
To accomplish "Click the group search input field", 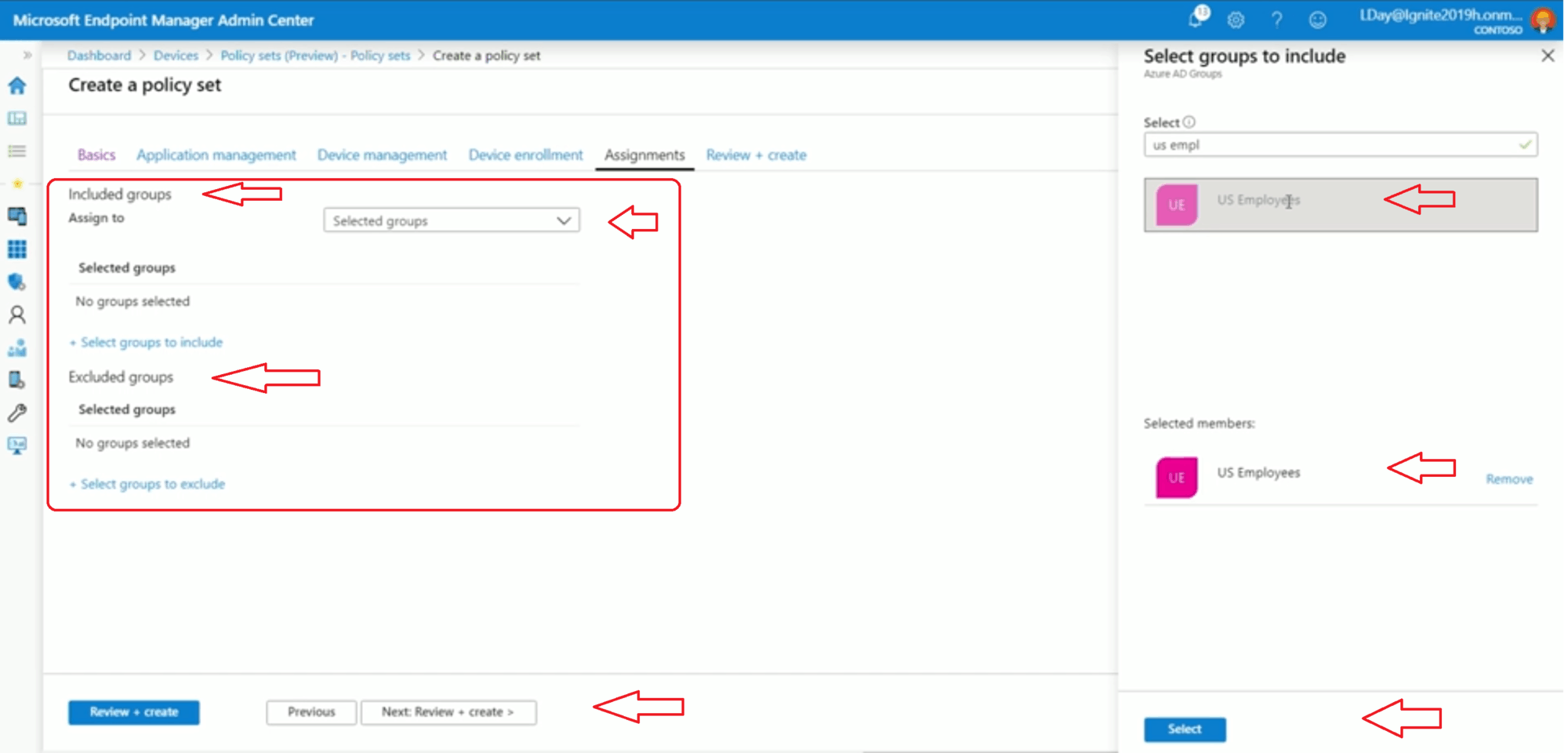I will point(1341,144).
